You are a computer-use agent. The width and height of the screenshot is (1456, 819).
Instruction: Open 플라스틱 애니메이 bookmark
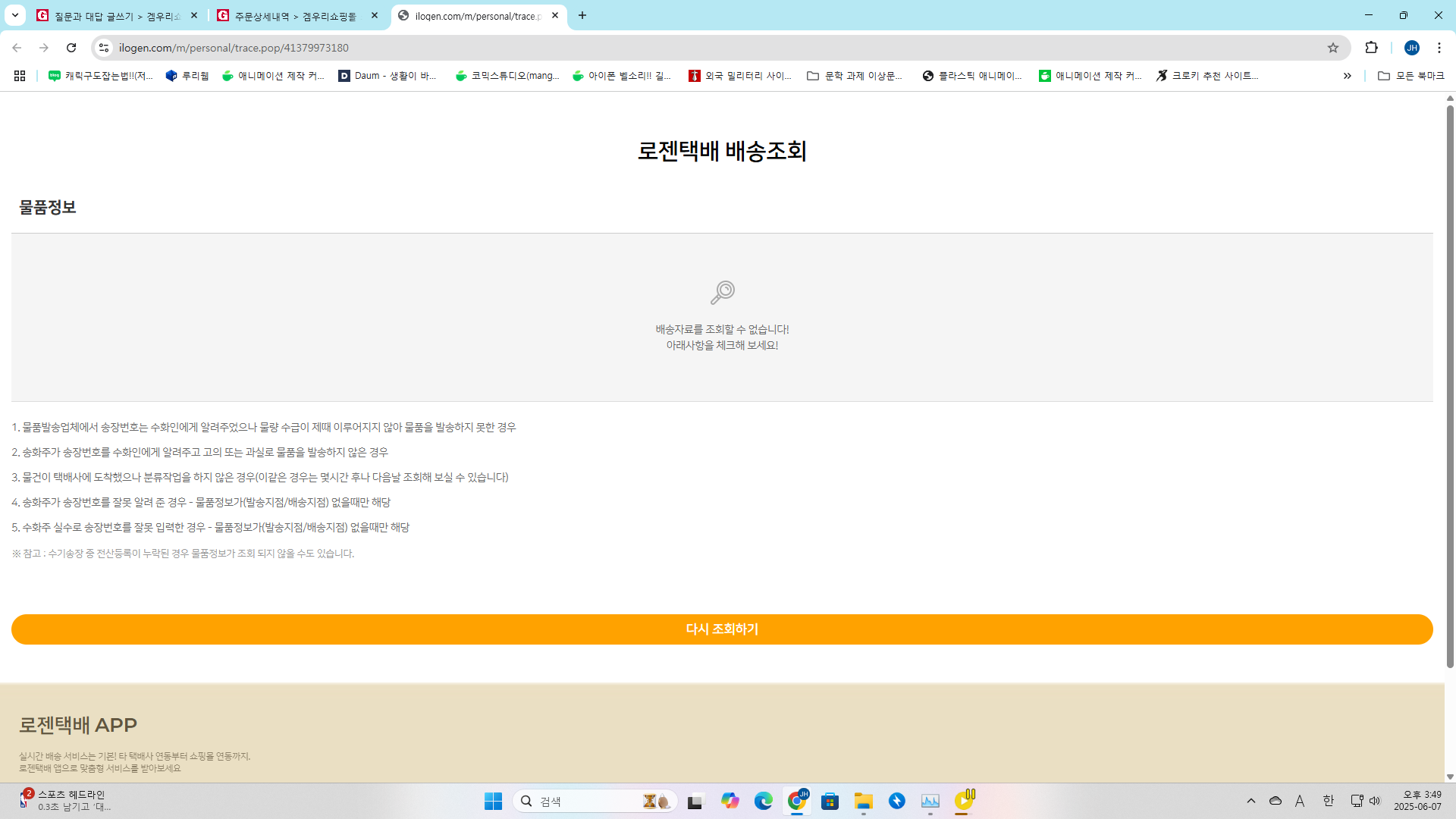coord(972,76)
